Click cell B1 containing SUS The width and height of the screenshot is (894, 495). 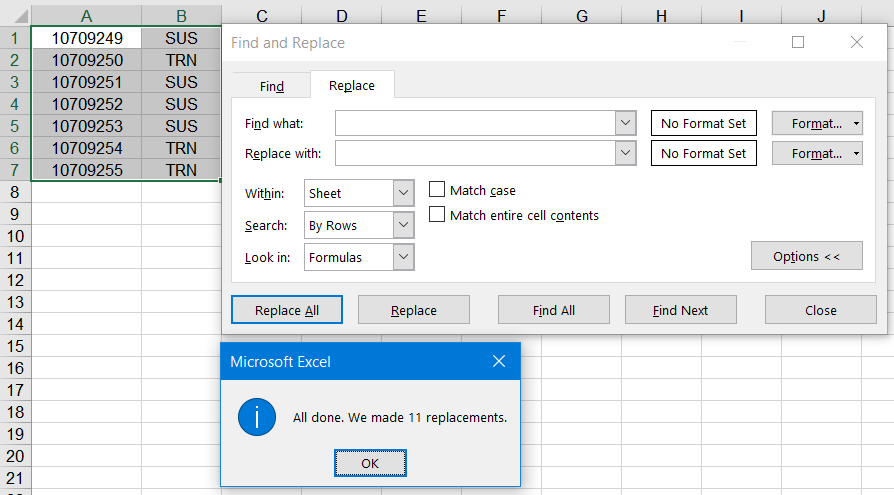(181, 38)
